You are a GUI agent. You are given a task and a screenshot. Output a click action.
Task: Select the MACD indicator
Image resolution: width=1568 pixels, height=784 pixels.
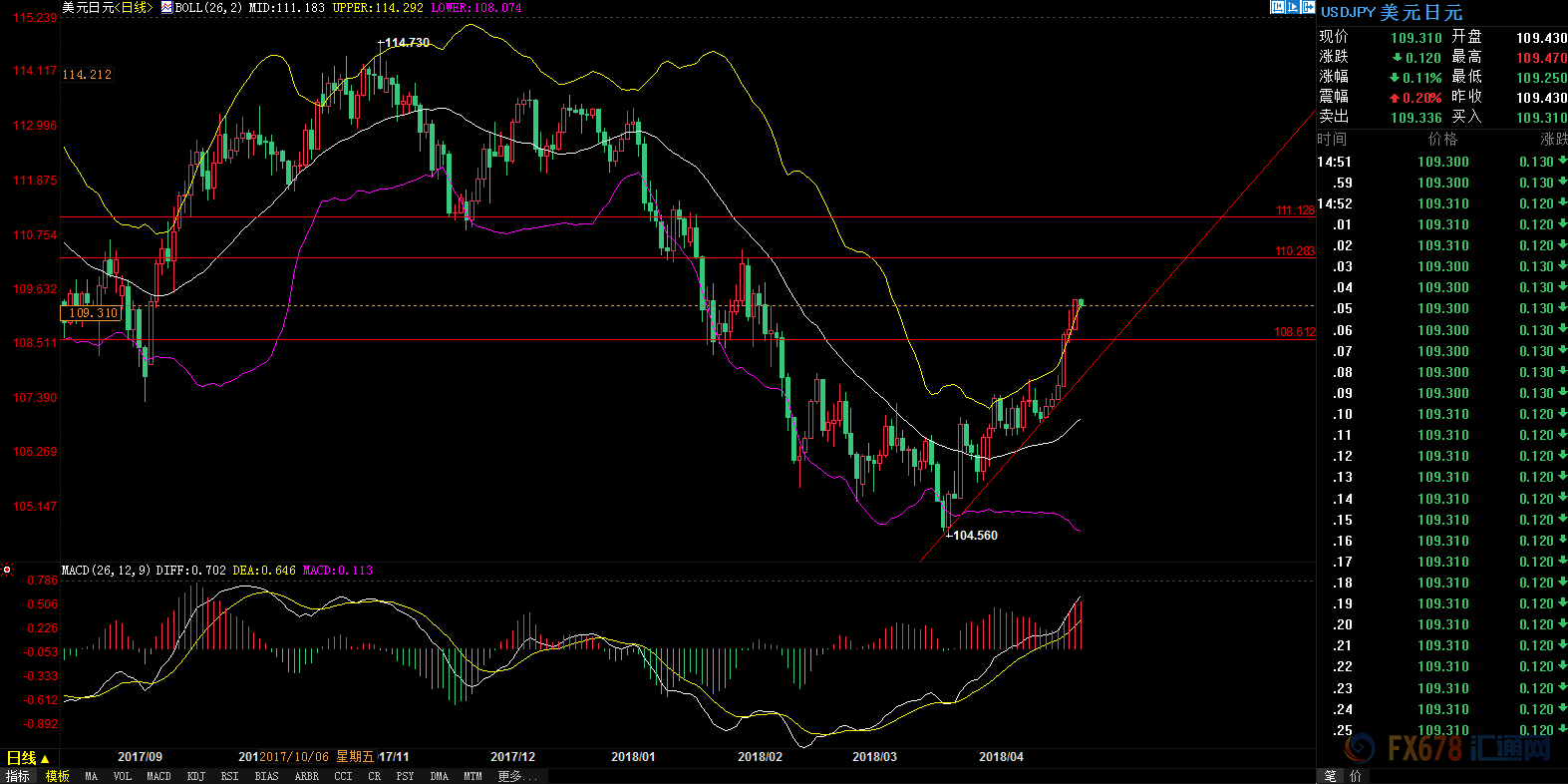158,776
